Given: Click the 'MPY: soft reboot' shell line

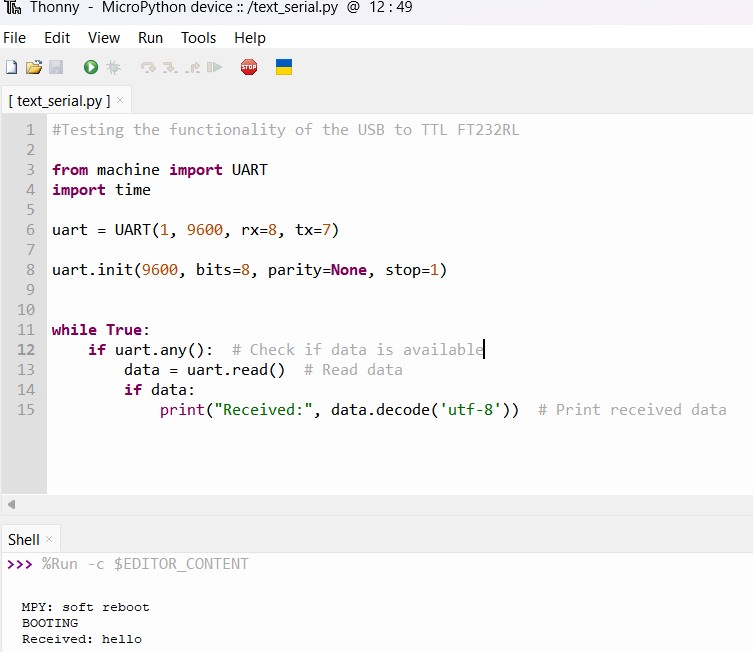Looking at the screenshot, I should coord(85,607).
